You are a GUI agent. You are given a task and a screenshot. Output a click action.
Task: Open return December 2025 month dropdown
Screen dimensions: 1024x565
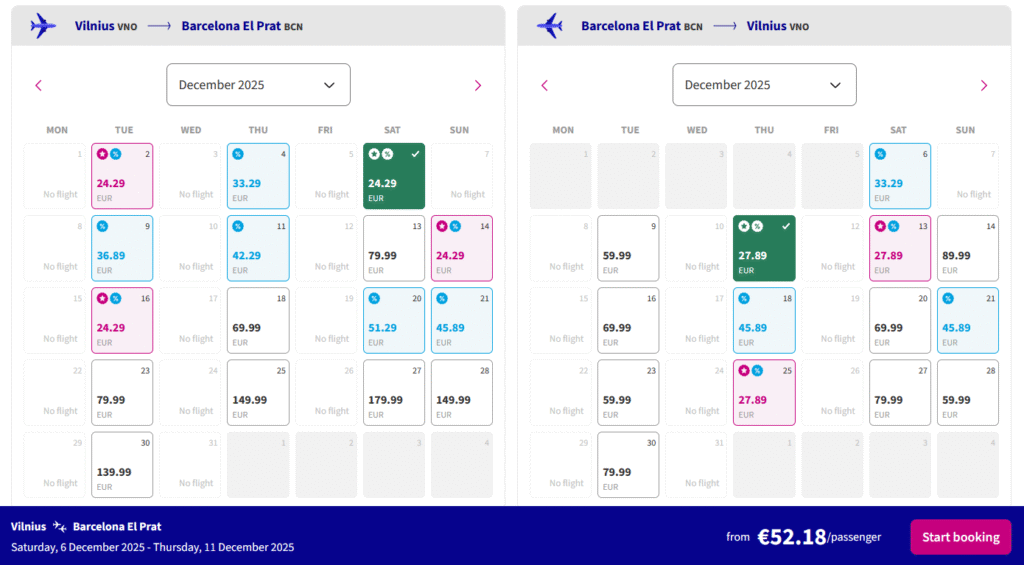pos(764,85)
